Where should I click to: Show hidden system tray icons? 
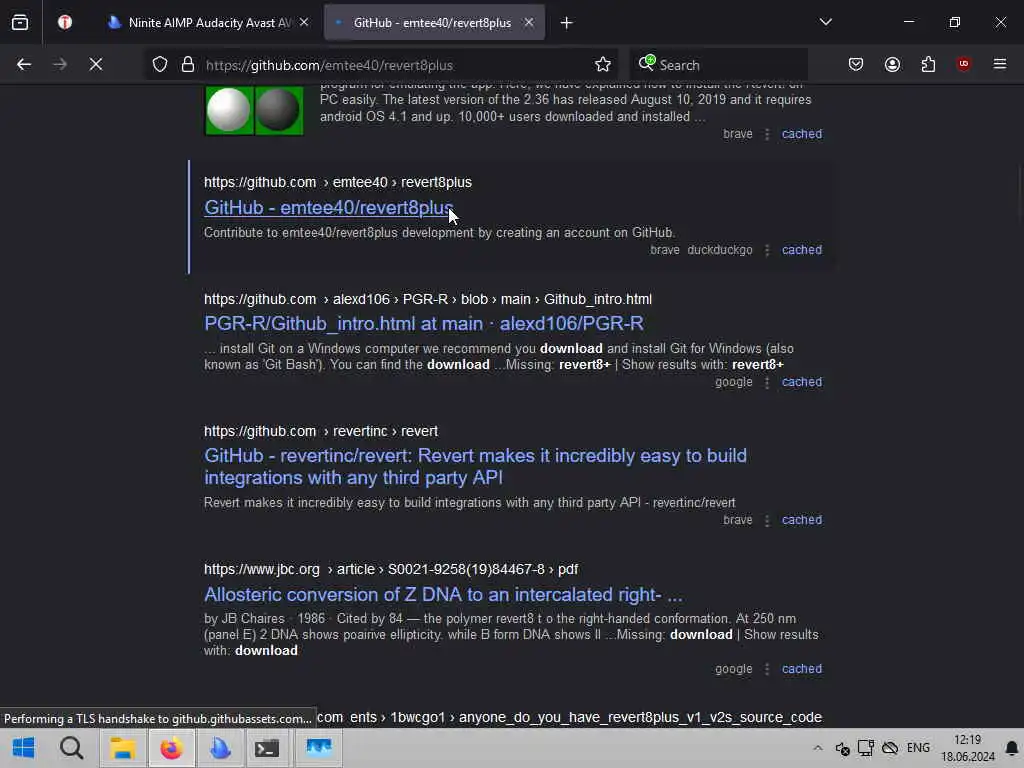click(x=818, y=748)
